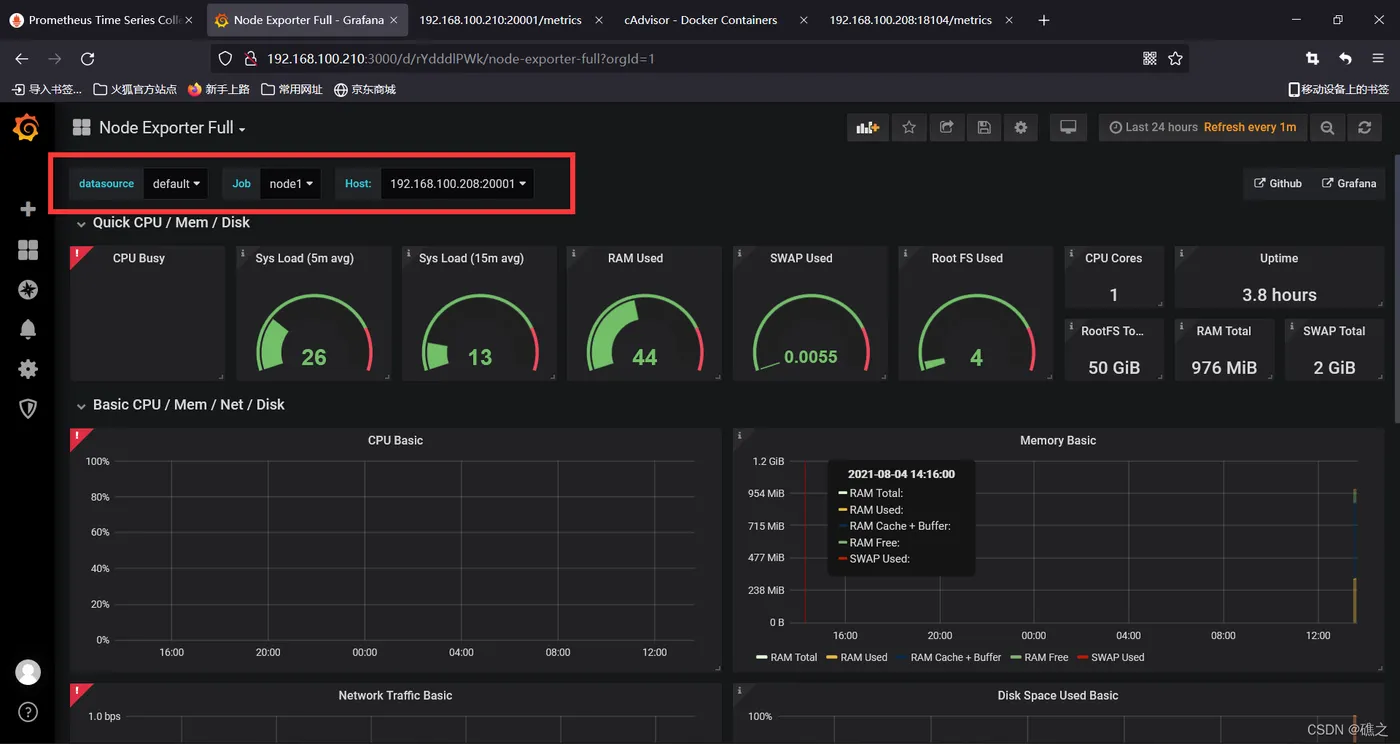Viewport: 1400px width, 744px height.
Task: Click the Root FS Used gauge showing 4
Action: coord(976,335)
